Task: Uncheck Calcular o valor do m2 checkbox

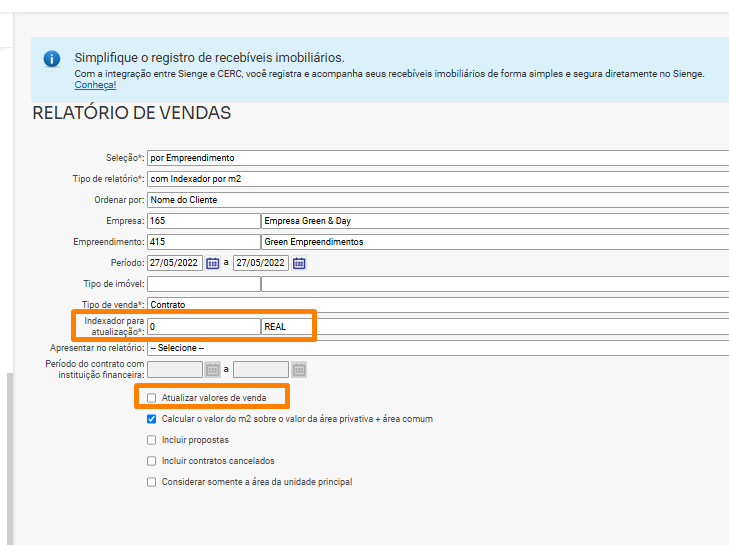Action: [152, 419]
